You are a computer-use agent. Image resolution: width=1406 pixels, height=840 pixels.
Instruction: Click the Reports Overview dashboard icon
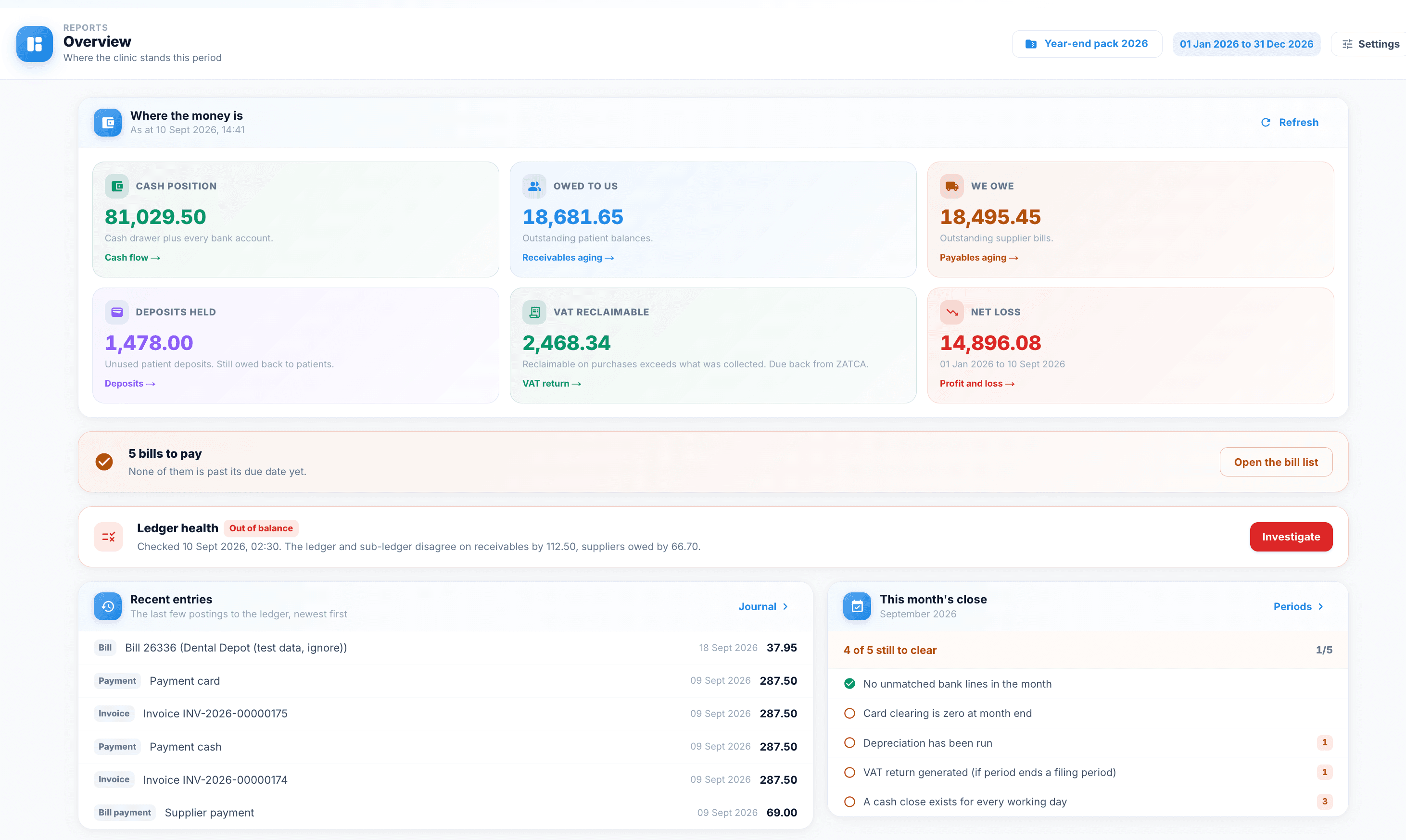(35, 44)
